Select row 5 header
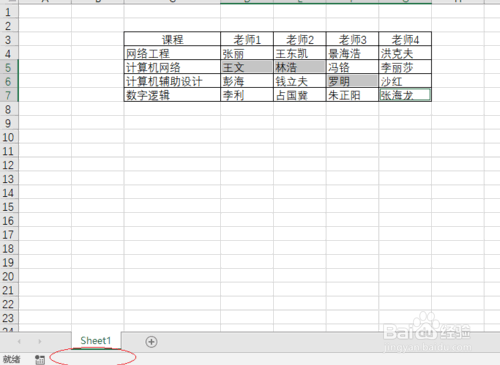This screenshot has height=365, width=500. tap(9, 68)
